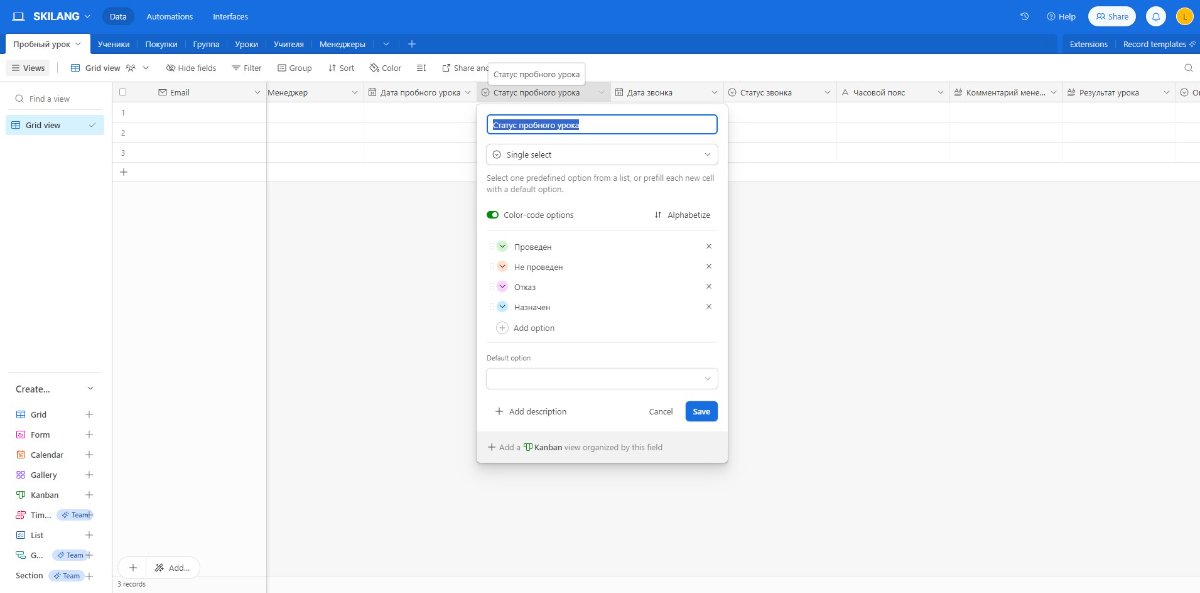1200x593 pixels.
Task: Expand the Default option dropdown
Action: tap(602, 379)
